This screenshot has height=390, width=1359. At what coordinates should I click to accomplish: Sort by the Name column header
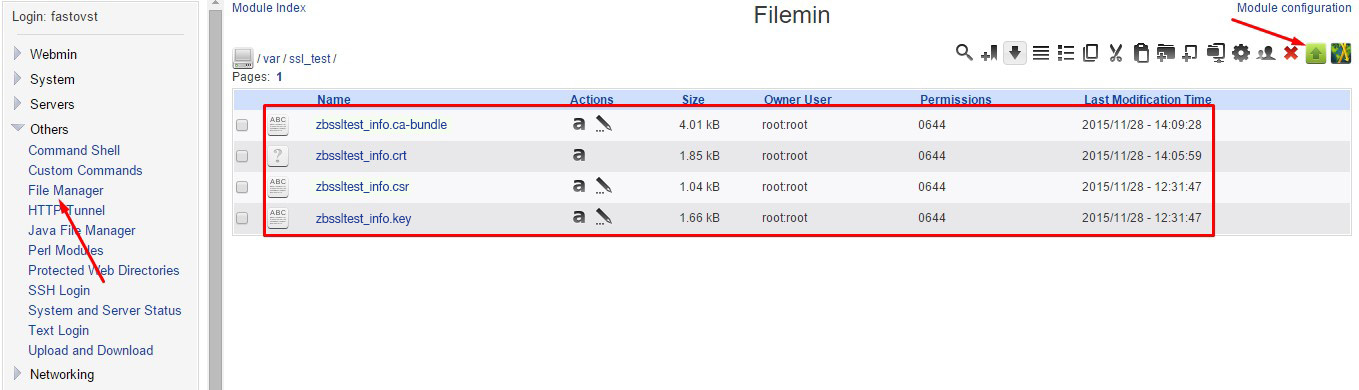(x=334, y=100)
